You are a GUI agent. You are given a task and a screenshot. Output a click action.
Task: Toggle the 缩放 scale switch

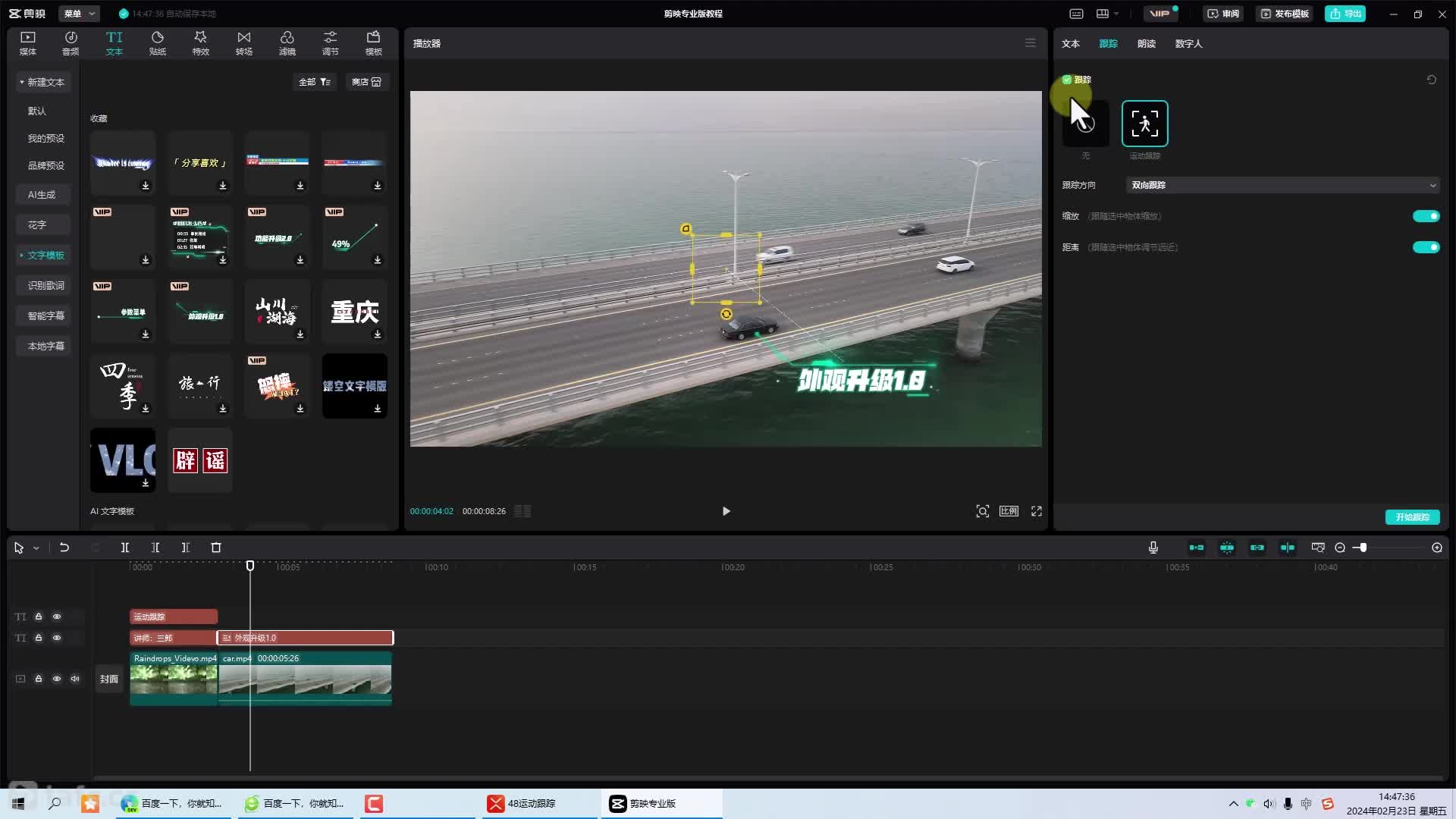click(1426, 216)
